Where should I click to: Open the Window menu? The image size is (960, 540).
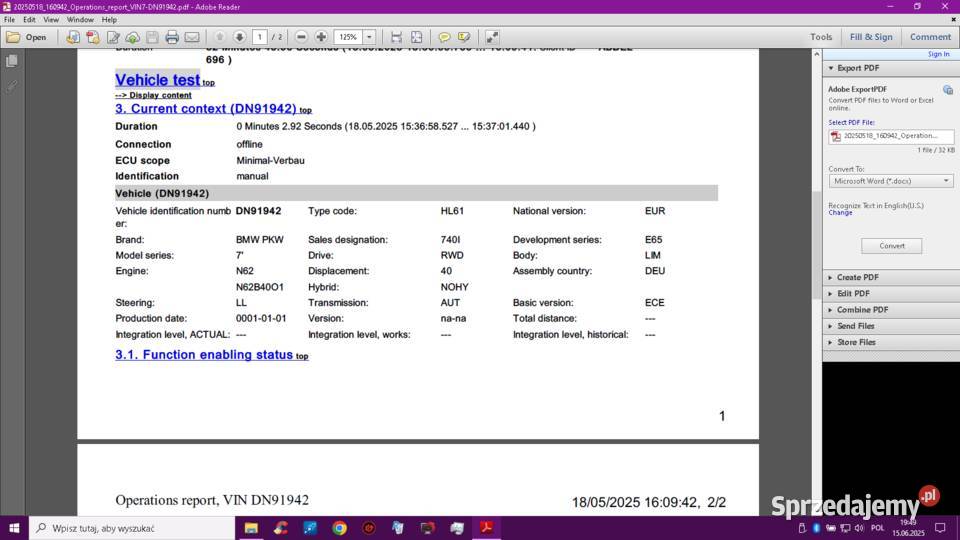click(80, 20)
